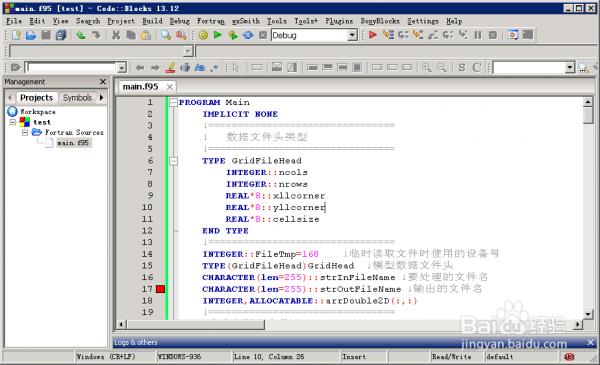Toggle the red breakpoint on line 17

click(161, 289)
